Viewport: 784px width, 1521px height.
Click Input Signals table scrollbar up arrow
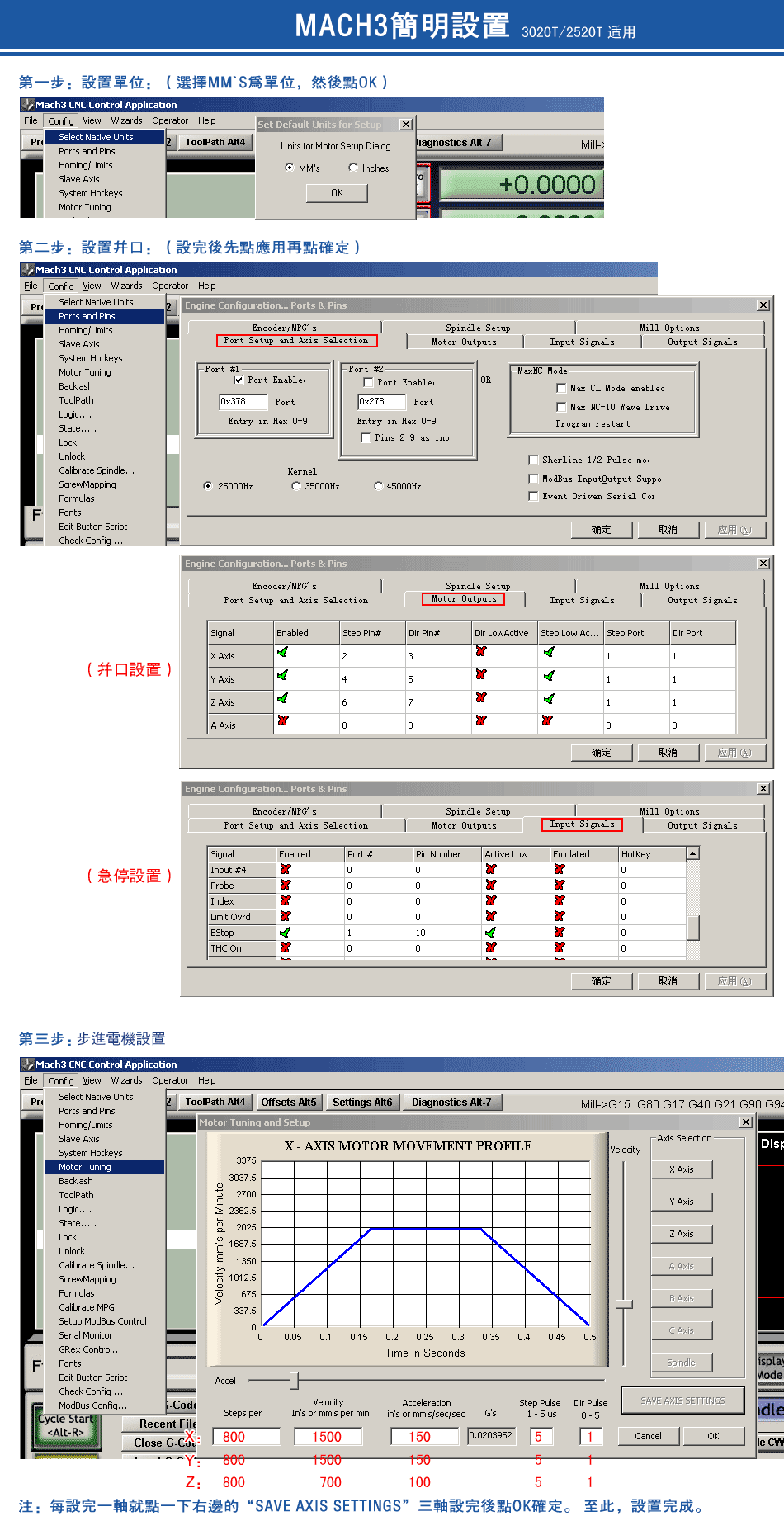pos(693,853)
